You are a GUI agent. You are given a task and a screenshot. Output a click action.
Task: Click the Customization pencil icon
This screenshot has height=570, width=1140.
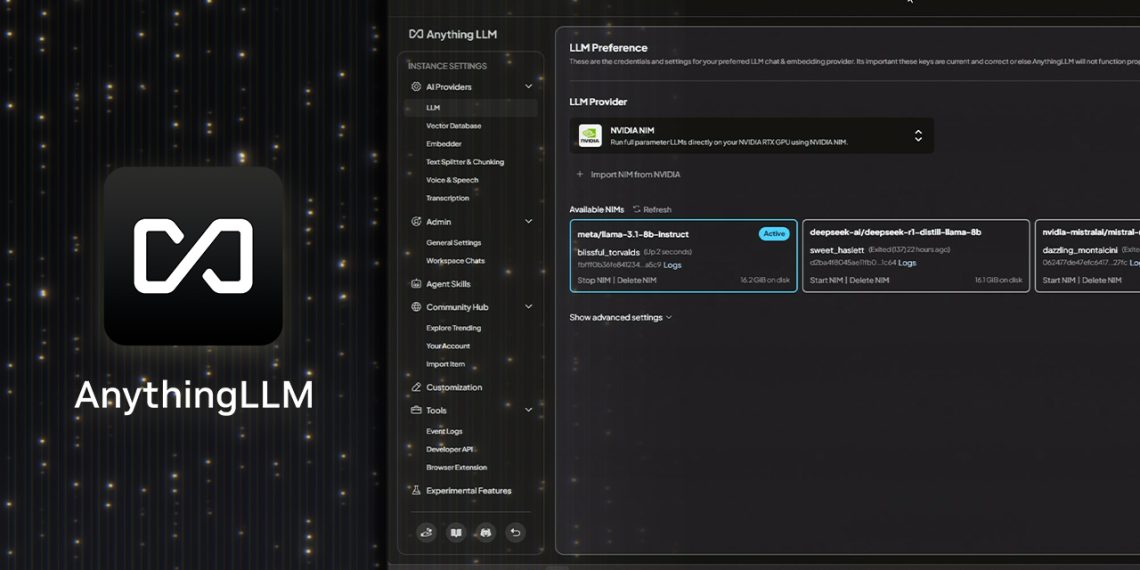point(416,388)
